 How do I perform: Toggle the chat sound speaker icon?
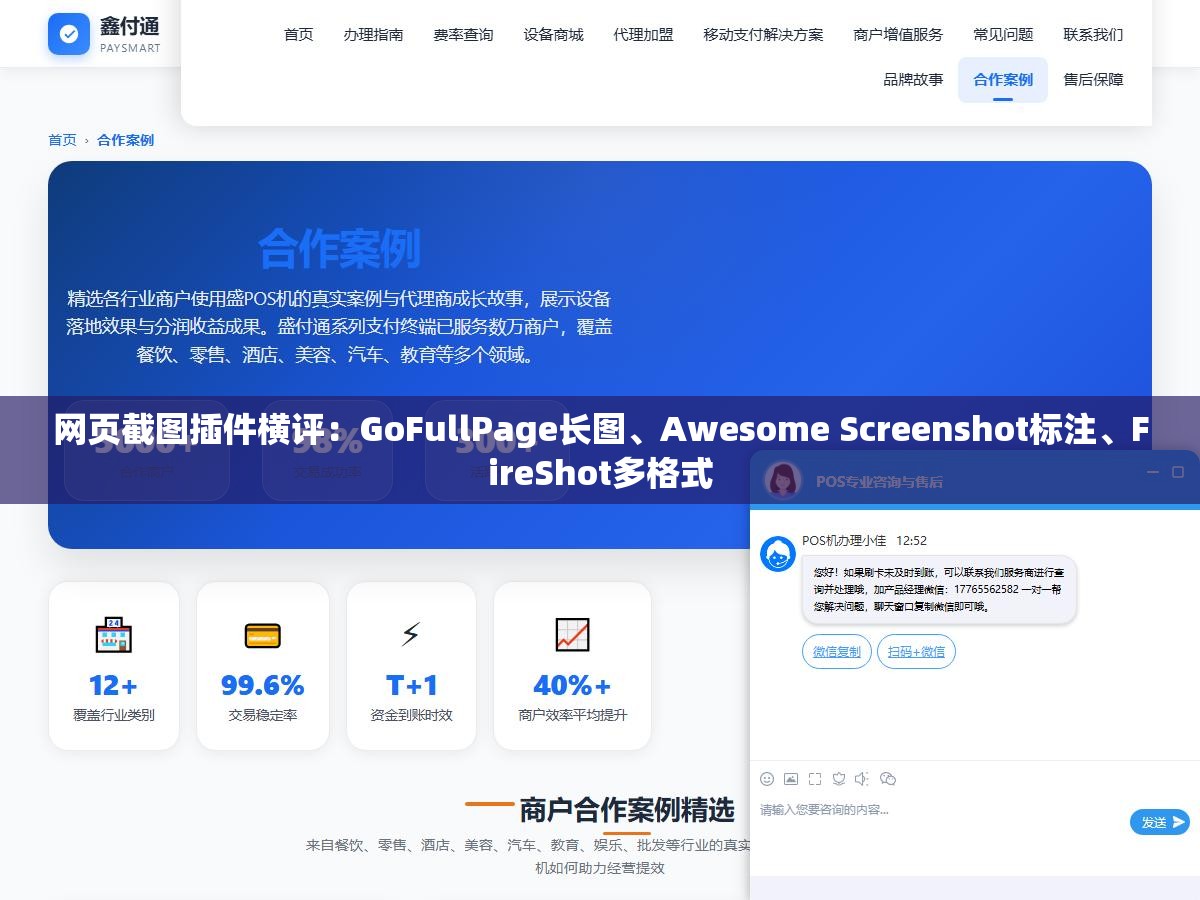(862, 779)
